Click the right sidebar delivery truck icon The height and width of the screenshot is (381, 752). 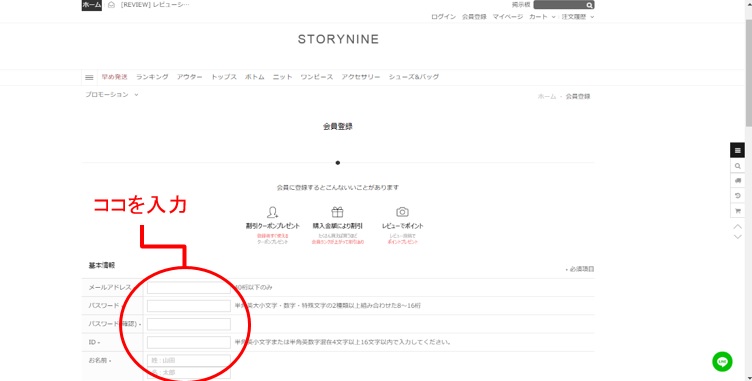pyautogui.click(x=738, y=181)
